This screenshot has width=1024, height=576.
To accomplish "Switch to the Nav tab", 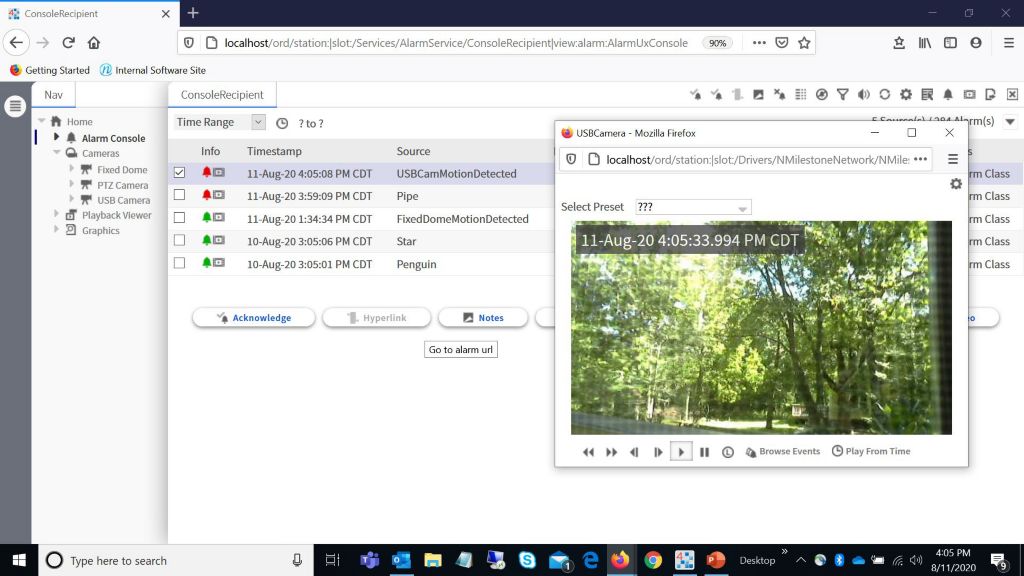I will point(53,95).
